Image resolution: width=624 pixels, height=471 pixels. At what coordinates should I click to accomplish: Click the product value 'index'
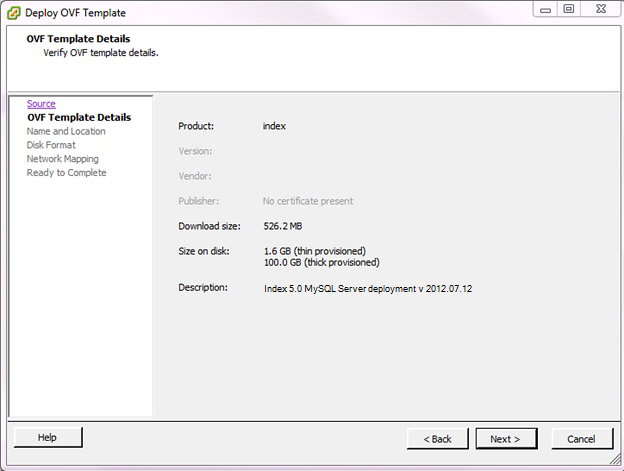tap(274, 126)
